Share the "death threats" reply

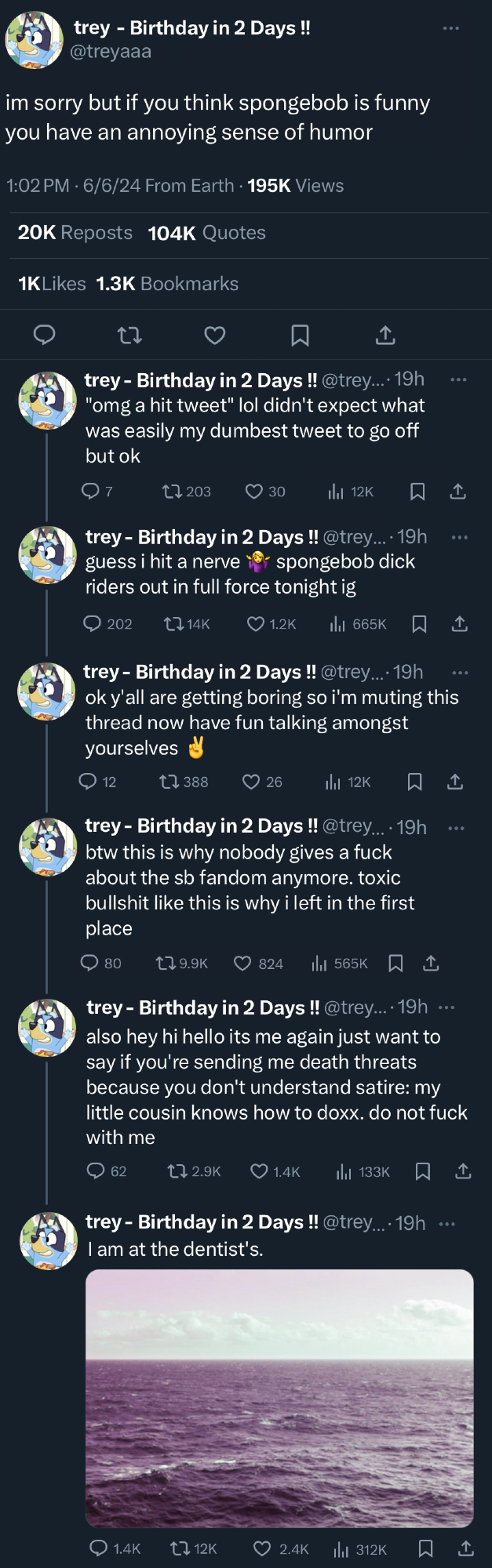(464, 1171)
